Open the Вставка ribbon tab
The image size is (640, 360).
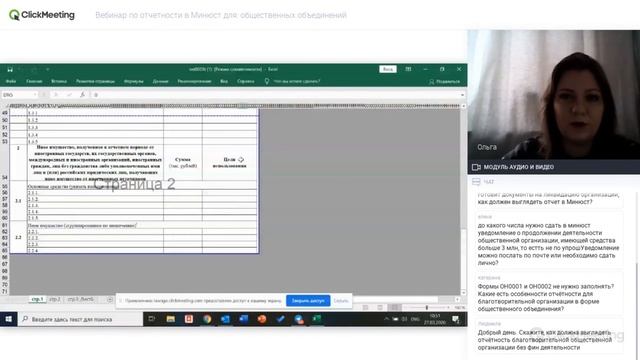click(x=59, y=81)
